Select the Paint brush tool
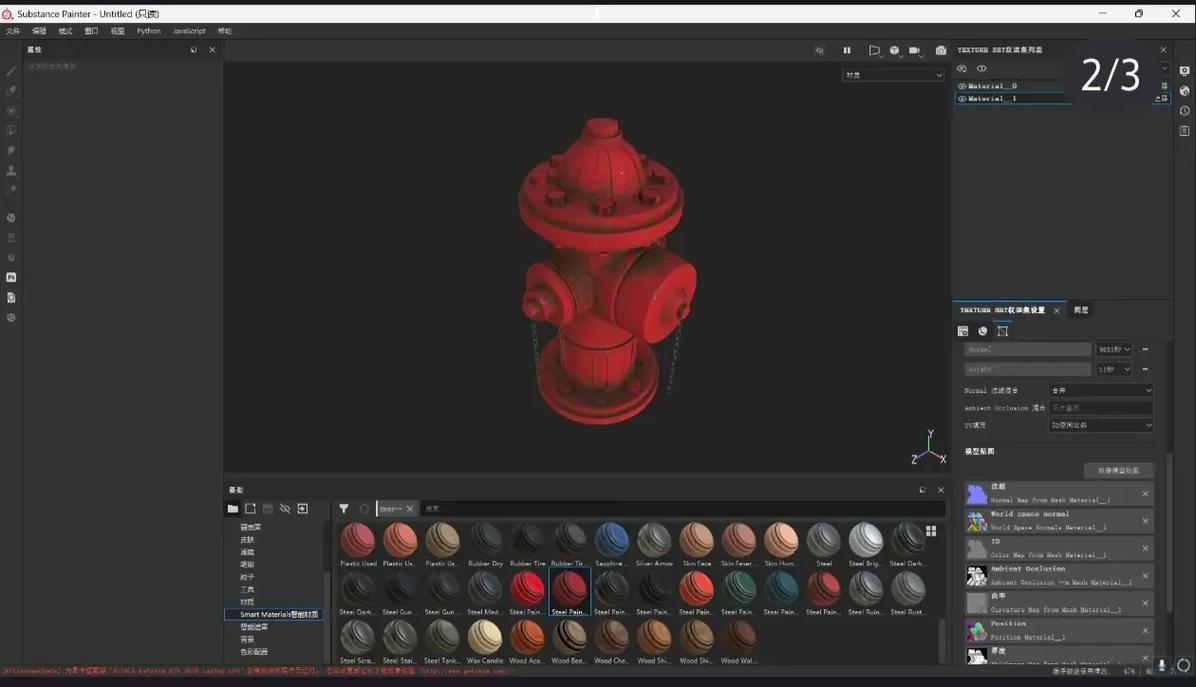The width and height of the screenshot is (1196, 687). tap(11, 71)
